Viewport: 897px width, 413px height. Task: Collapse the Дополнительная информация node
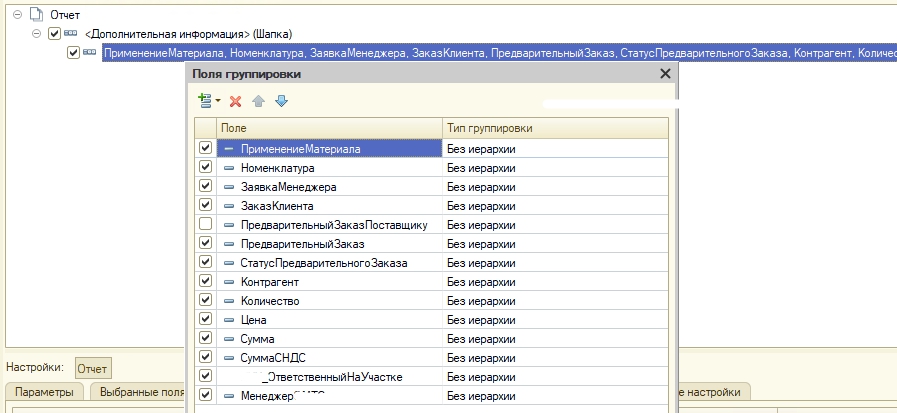pyautogui.click(x=37, y=34)
